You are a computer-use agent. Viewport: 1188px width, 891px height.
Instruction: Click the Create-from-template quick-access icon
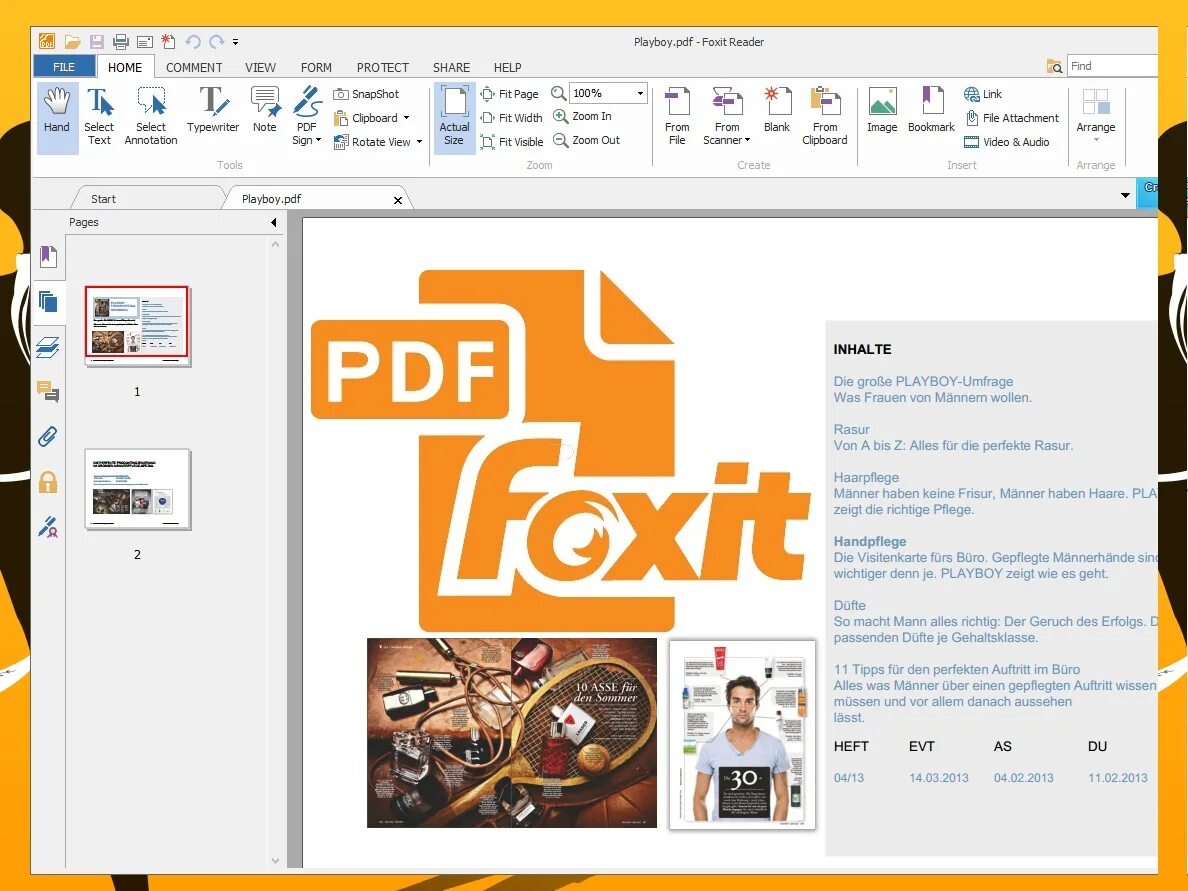[168, 42]
